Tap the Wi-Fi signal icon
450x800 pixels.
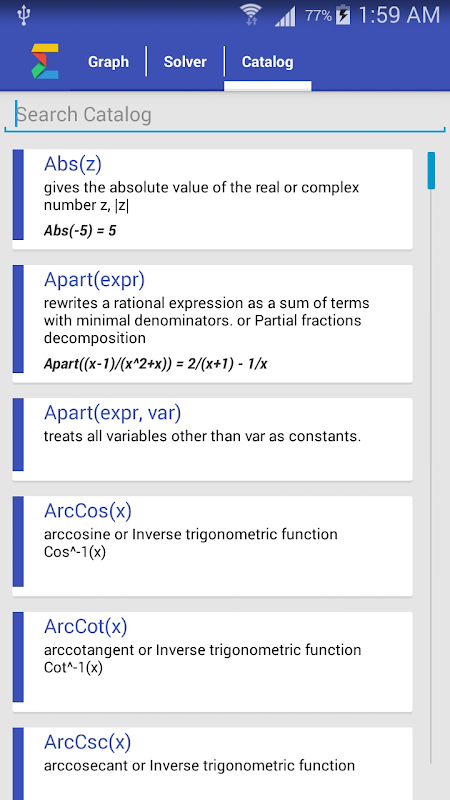(251, 15)
